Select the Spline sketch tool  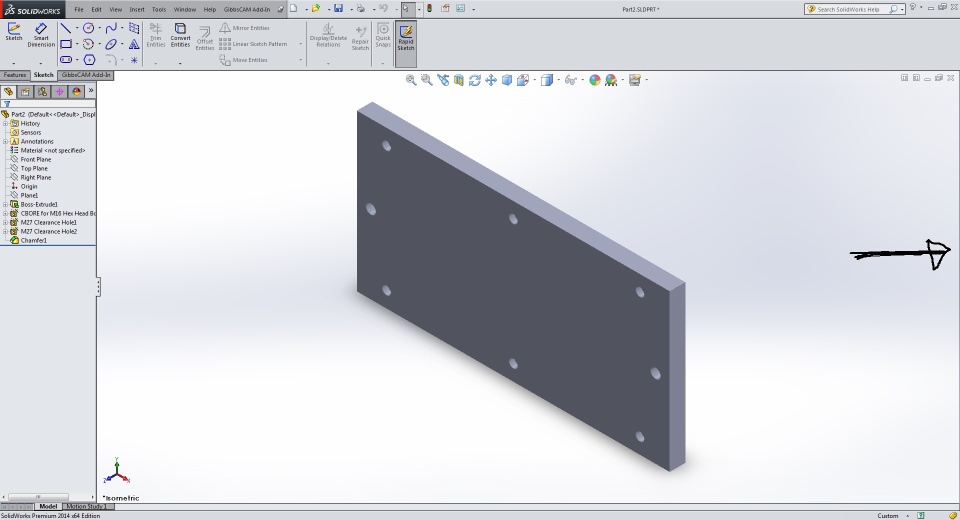coord(111,28)
